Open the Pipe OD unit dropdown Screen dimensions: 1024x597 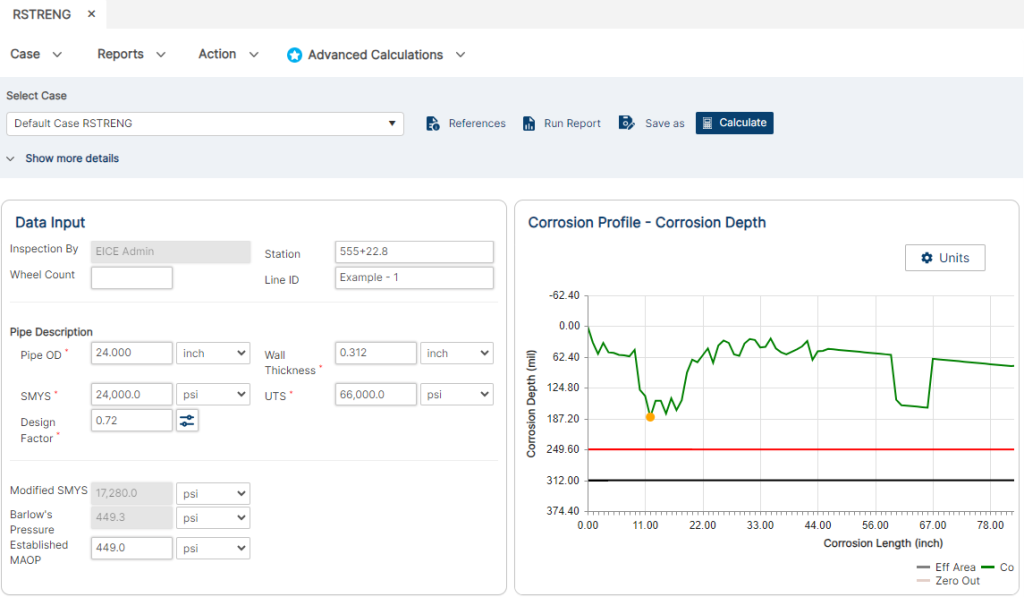213,352
